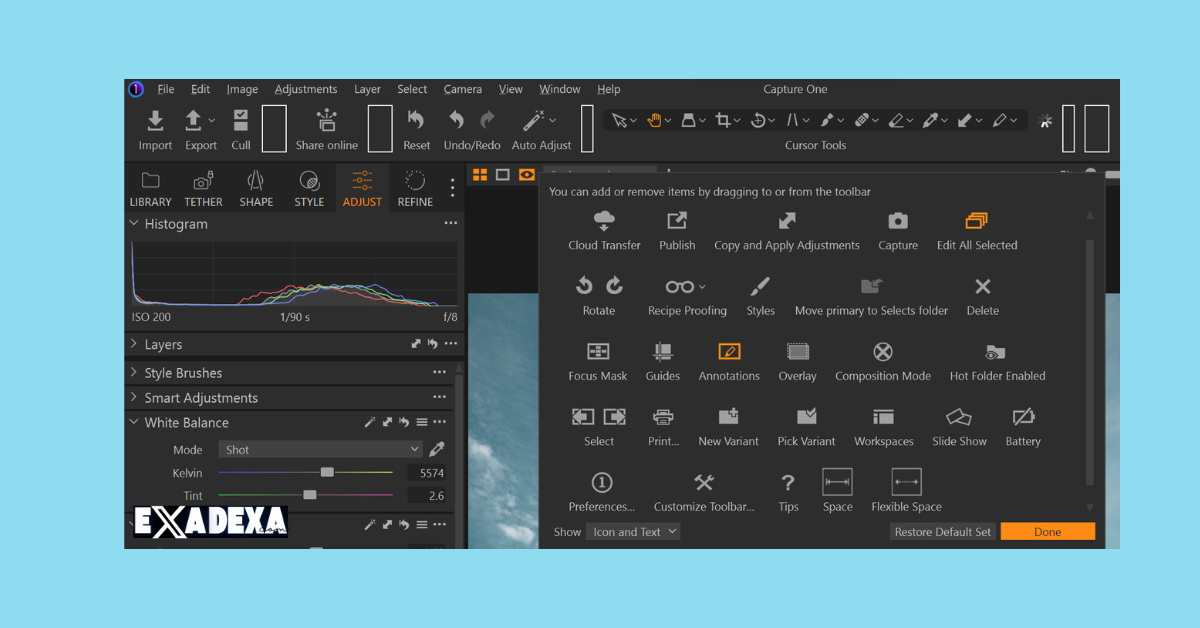Click Restore Default Set
1200x628 pixels.
pos(941,531)
